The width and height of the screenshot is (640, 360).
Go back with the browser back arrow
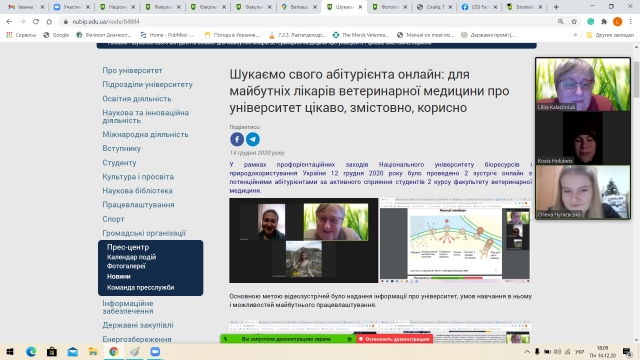(9, 22)
